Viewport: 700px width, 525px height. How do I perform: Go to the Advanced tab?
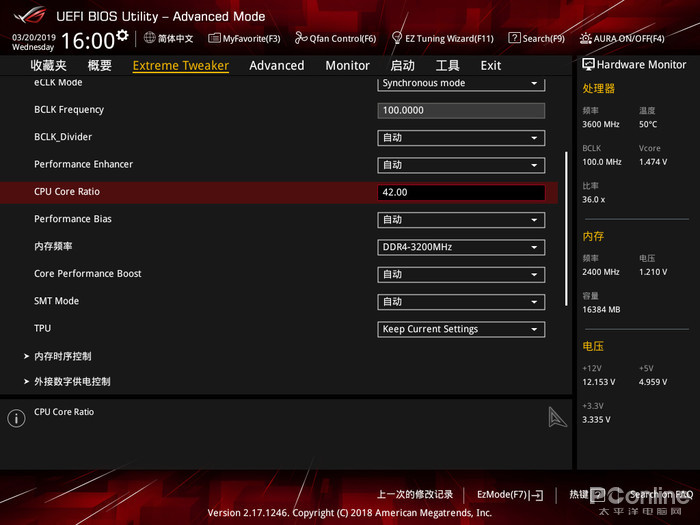pyautogui.click(x=277, y=66)
